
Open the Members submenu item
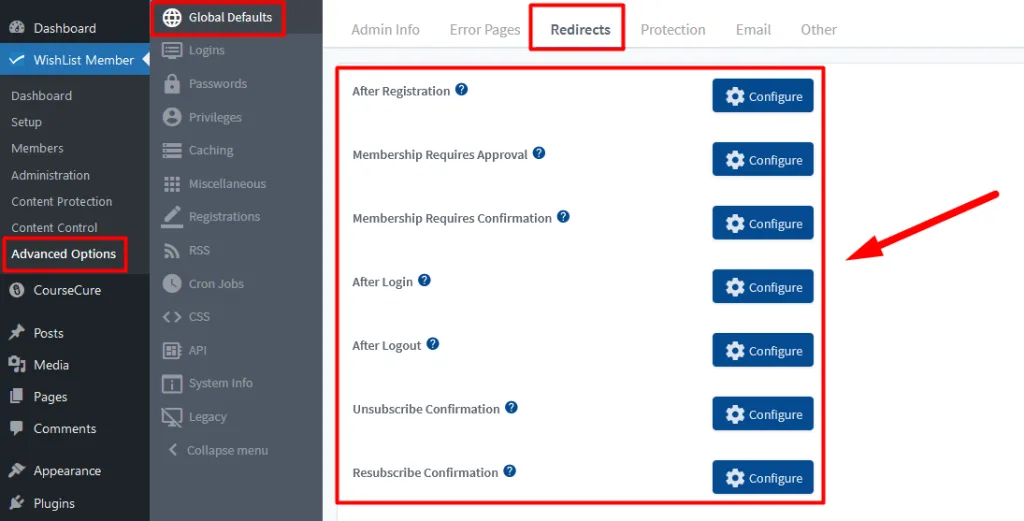(x=37, y=148)
